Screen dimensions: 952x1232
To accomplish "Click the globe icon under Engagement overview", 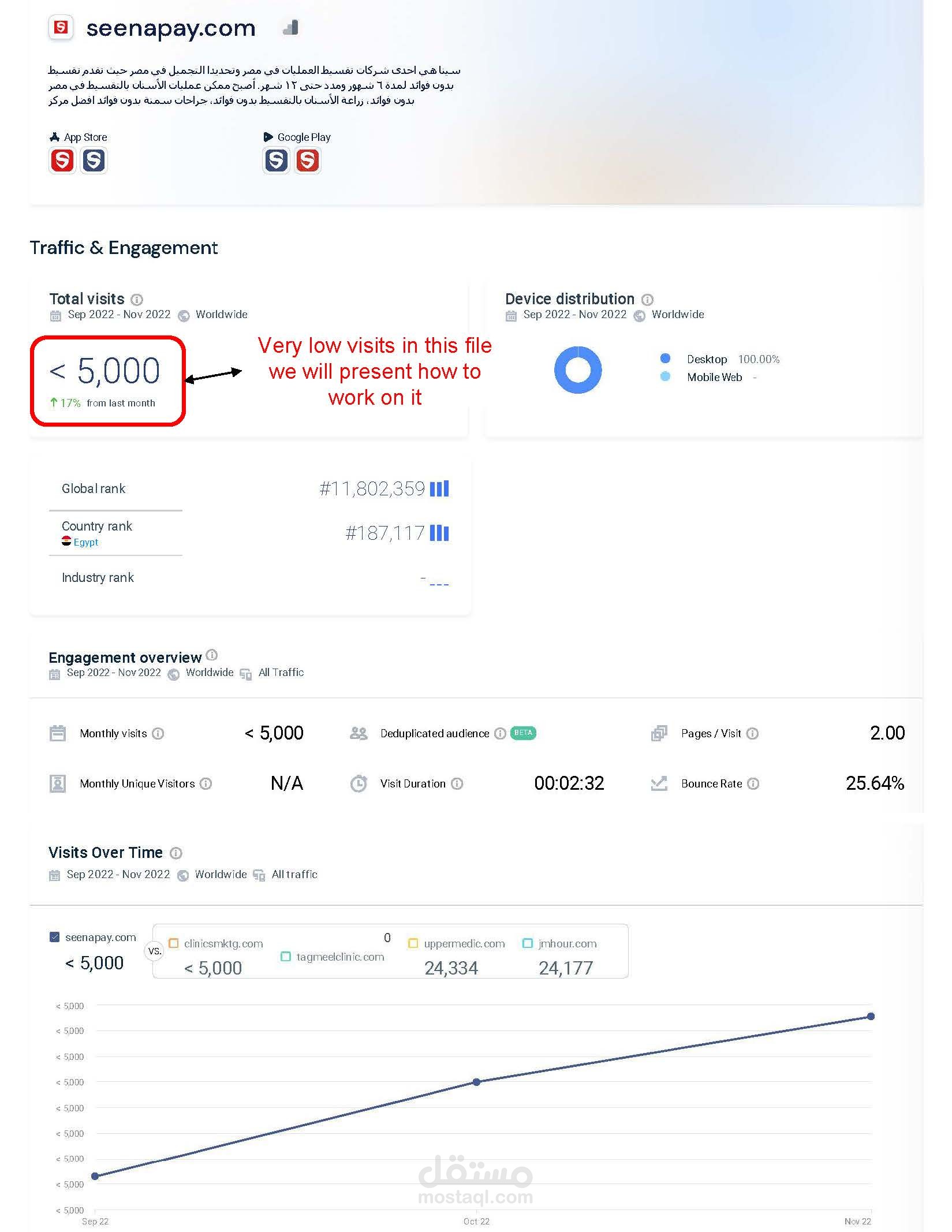I will click(173, 674).
